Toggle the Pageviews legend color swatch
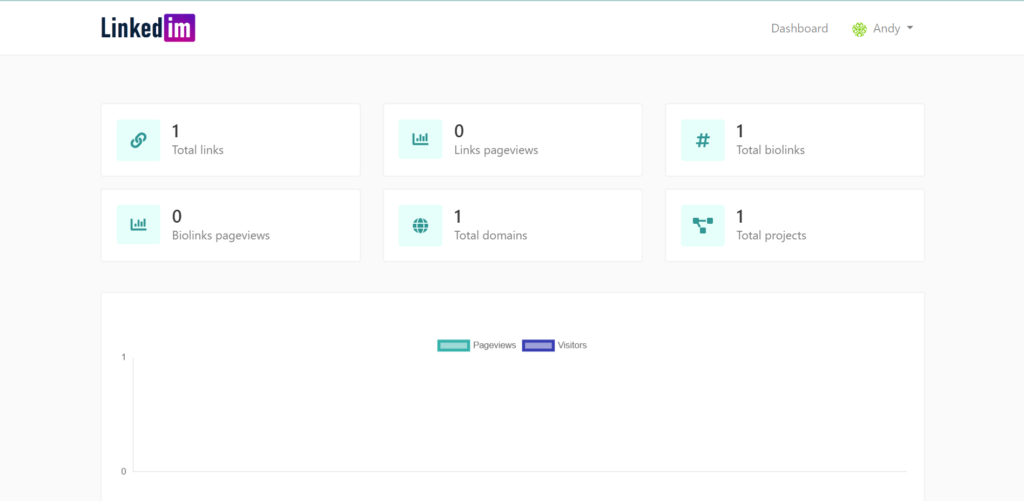This screenshot has height=501, width=1024. pos(453,346)
